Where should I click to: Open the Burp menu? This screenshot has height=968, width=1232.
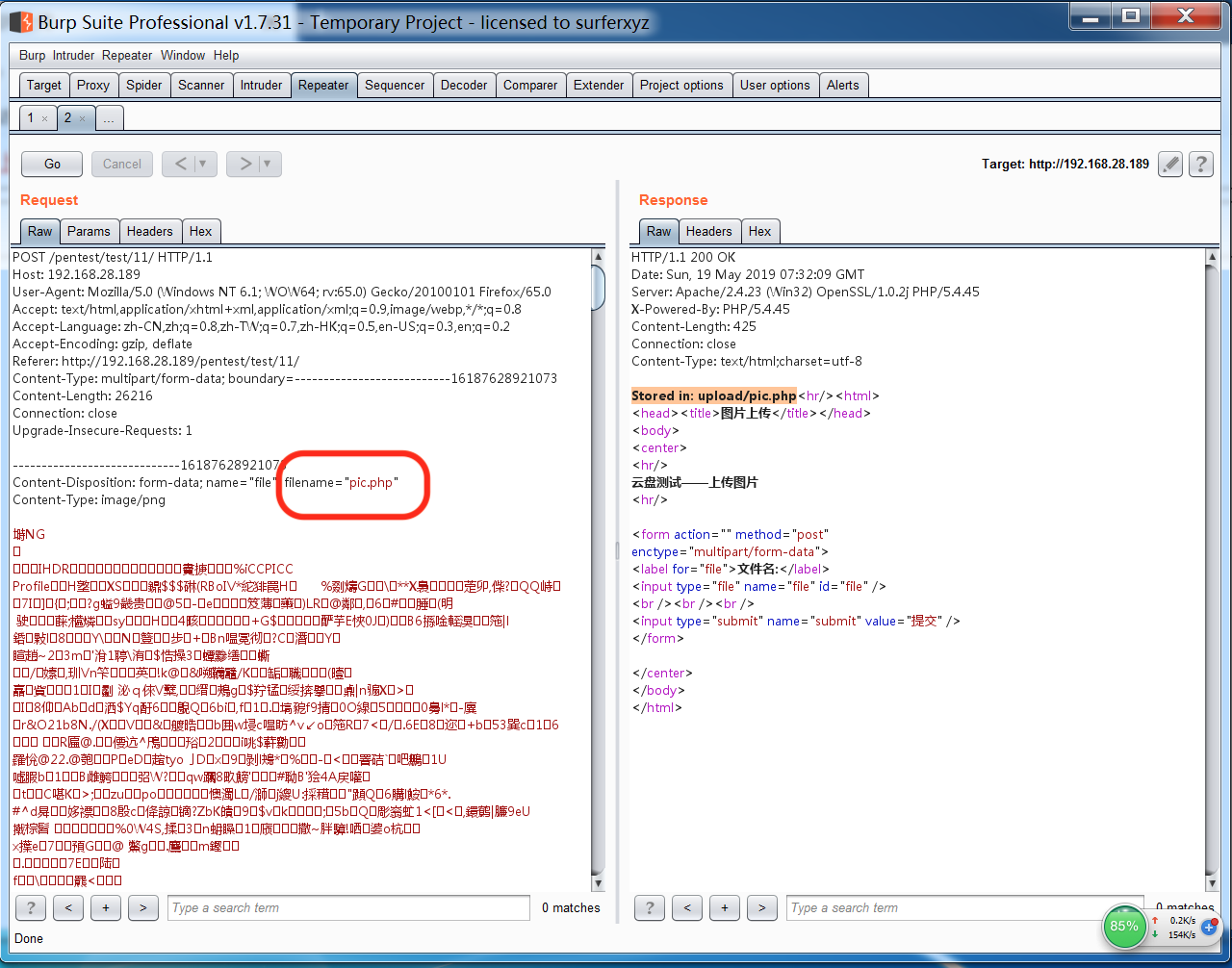pyautogui.click(x=32, y=56)
